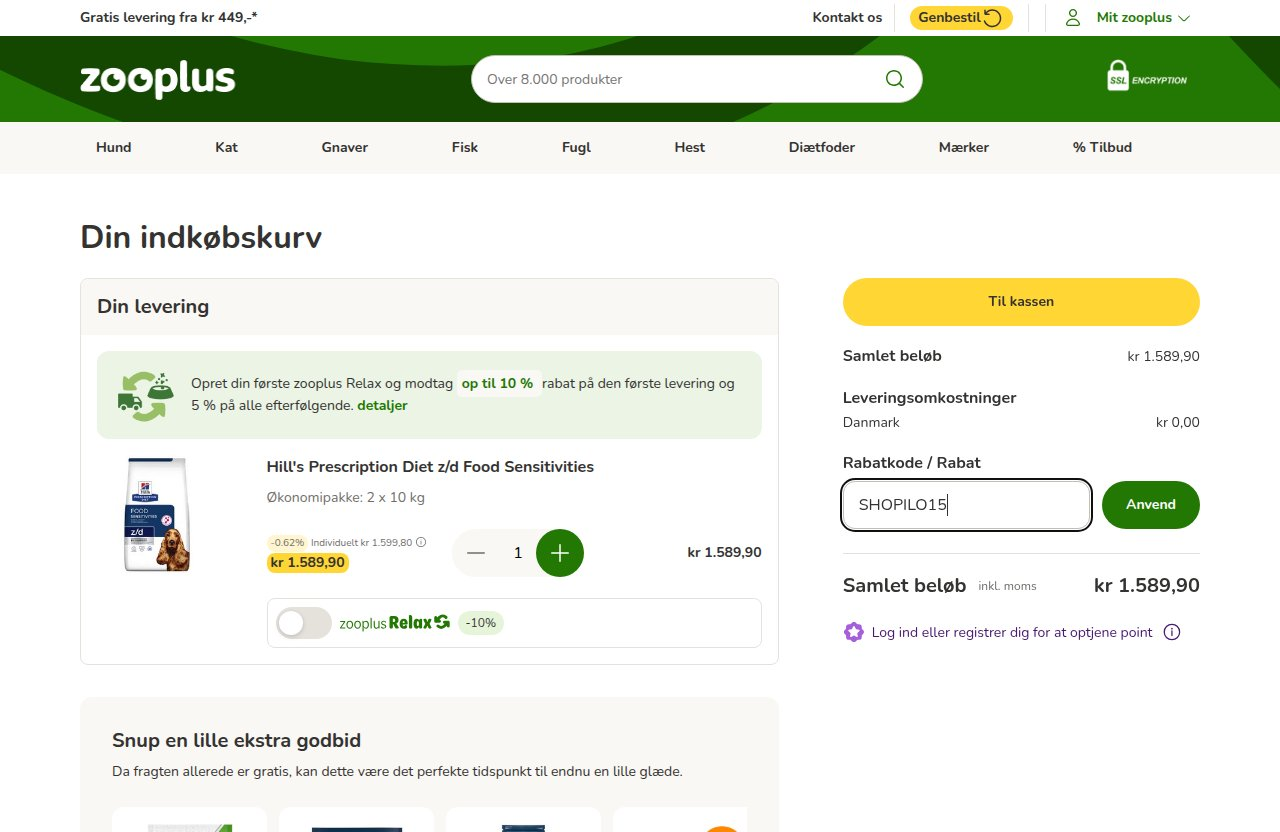Click the zooplus logo
This screenshot has height=832, width=1280.
point(158,79)
